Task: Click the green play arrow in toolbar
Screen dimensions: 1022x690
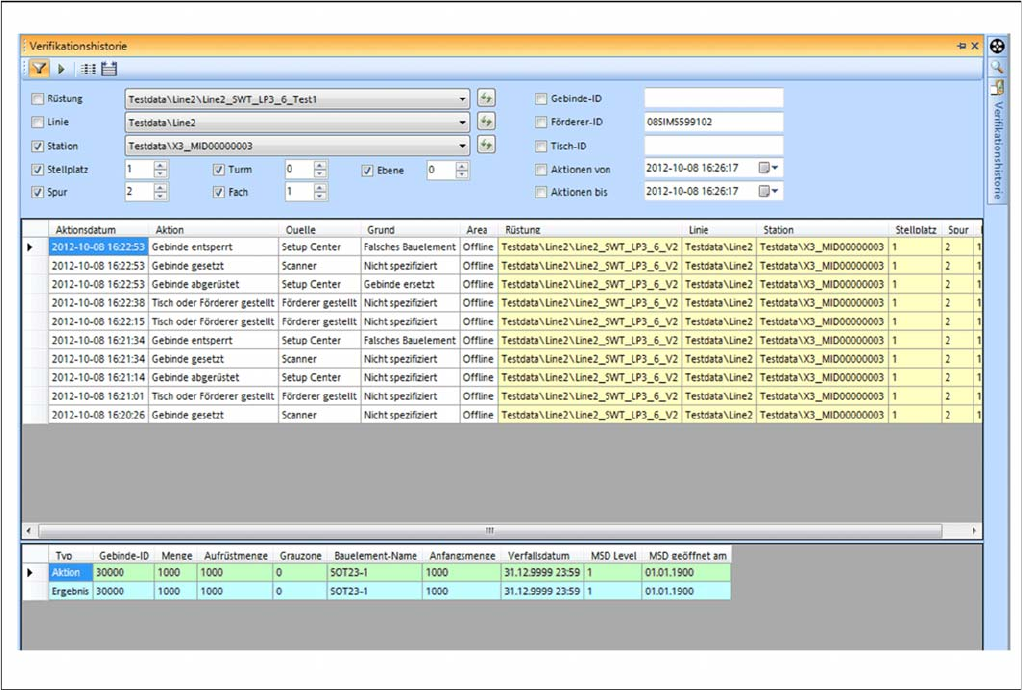Action: 61,69
